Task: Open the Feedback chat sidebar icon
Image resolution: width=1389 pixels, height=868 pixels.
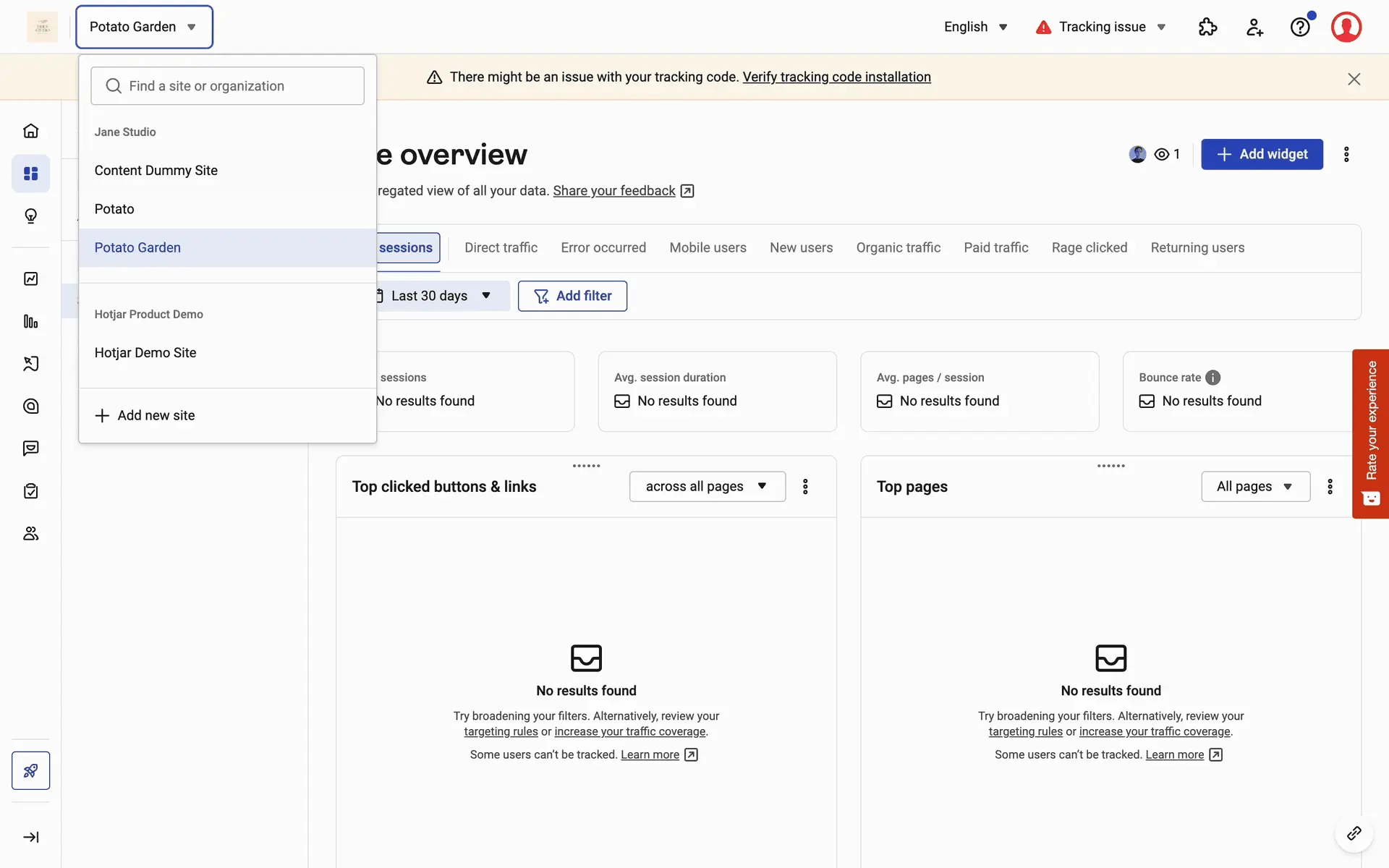Action: (30, 448)
